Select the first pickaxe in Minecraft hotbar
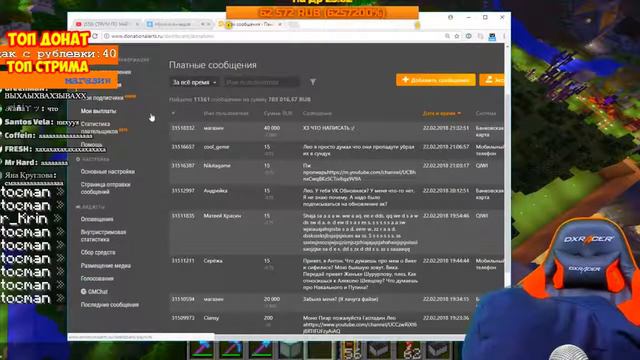Viewport: 640px width, 360px height. [x=202, y=350]
